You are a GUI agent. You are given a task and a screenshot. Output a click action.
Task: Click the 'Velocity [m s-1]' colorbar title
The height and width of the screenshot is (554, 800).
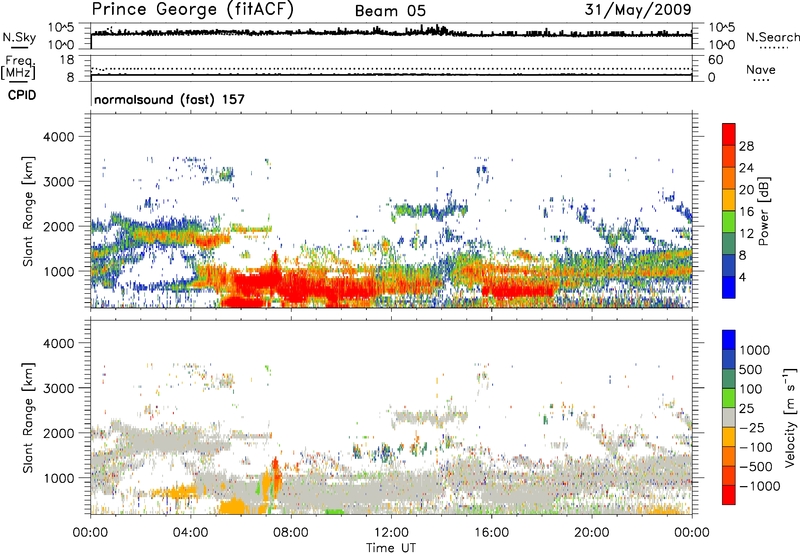click(790, 417)
